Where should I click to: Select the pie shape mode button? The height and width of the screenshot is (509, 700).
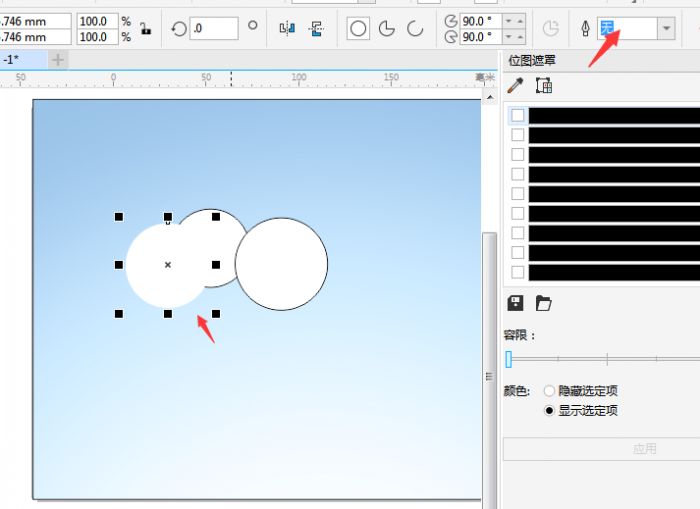click(387, 29)
